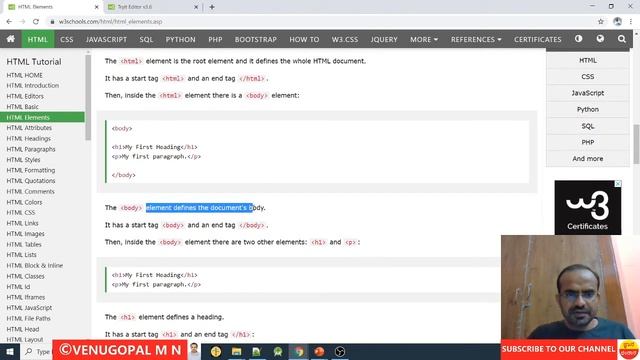The width and height of the screenshot is (640, 360).
Task: Open HTML Paragraphs in the sidebar
Action: (x=31, y=149)
